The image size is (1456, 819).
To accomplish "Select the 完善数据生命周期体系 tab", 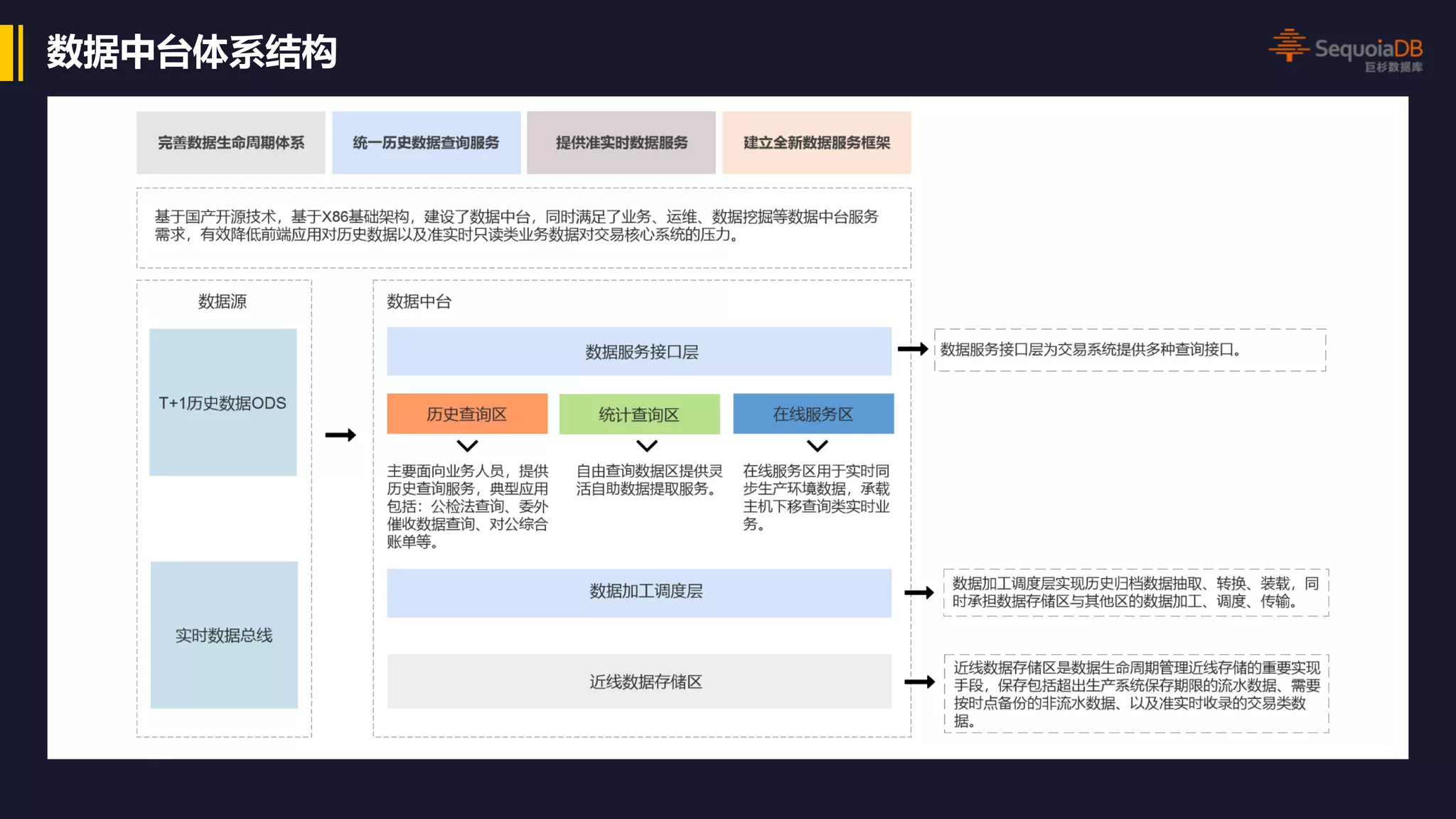I will click(x=230, y=143).
